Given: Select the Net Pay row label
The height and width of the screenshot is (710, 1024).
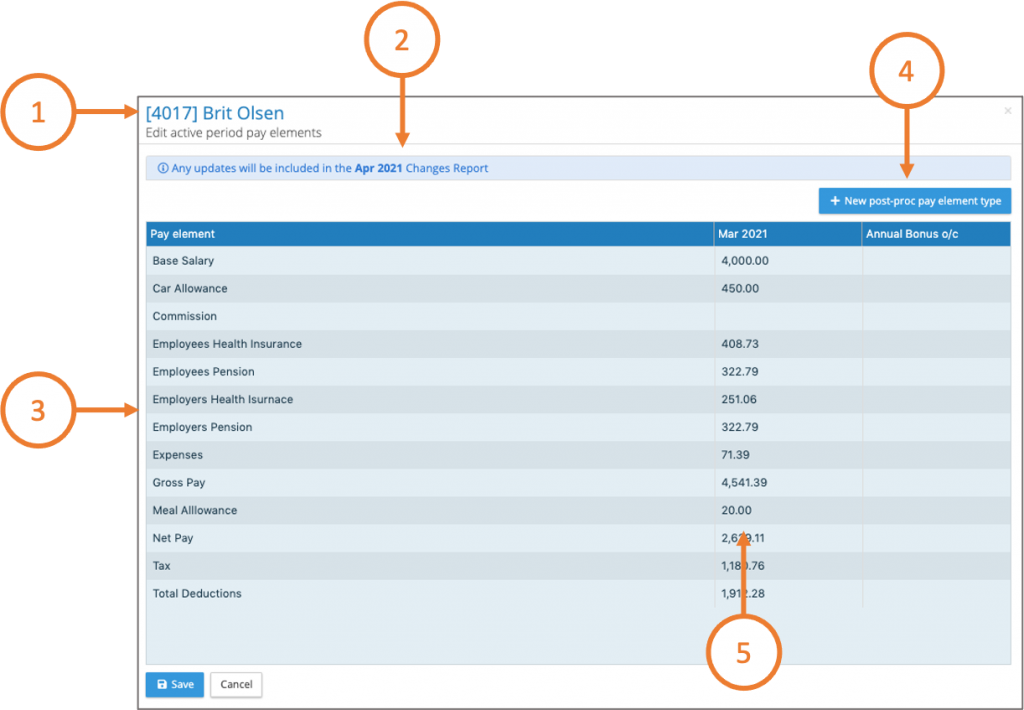Looking at the screenshot, I should (173, 538).
